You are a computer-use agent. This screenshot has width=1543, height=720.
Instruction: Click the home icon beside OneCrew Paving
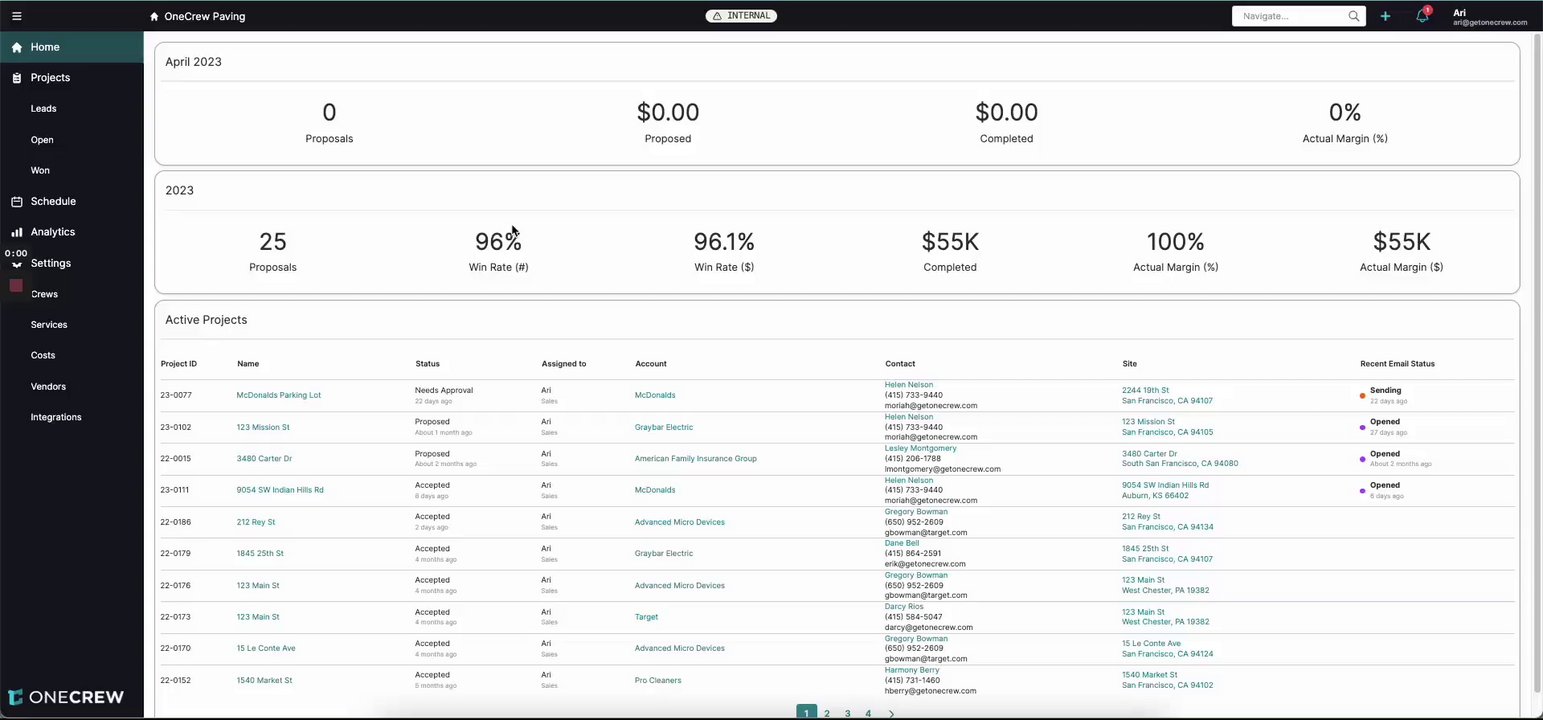click(x=154, y=17)
